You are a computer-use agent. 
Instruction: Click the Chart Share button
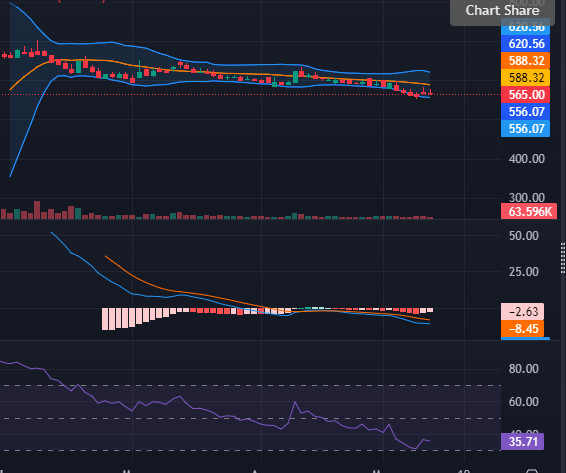pyautogui.click(x=502, y=11)
